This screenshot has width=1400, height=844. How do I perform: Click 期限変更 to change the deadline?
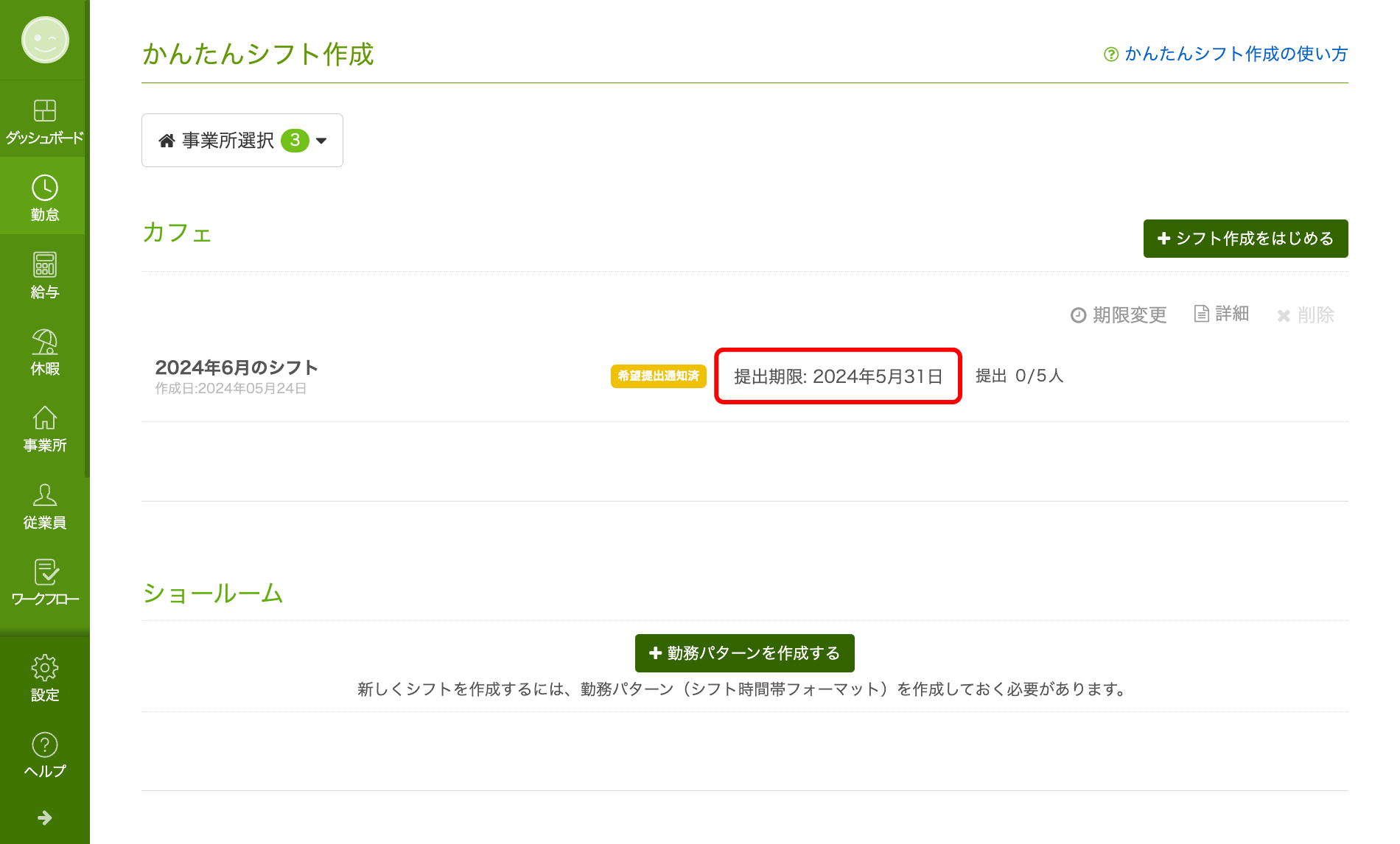click(x=1119, y=315)
